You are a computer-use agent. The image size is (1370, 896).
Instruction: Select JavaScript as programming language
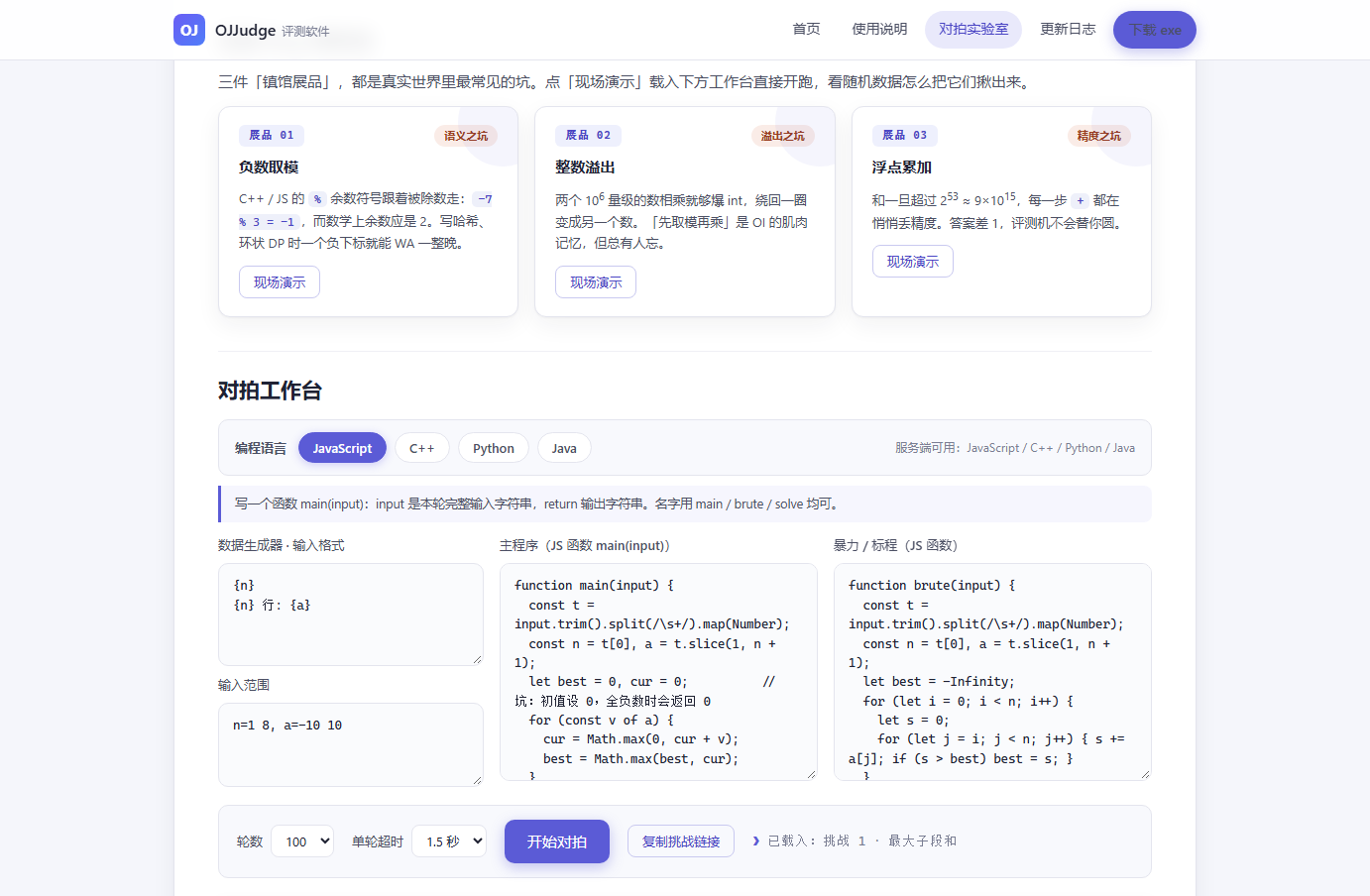(x=342, y=448)
